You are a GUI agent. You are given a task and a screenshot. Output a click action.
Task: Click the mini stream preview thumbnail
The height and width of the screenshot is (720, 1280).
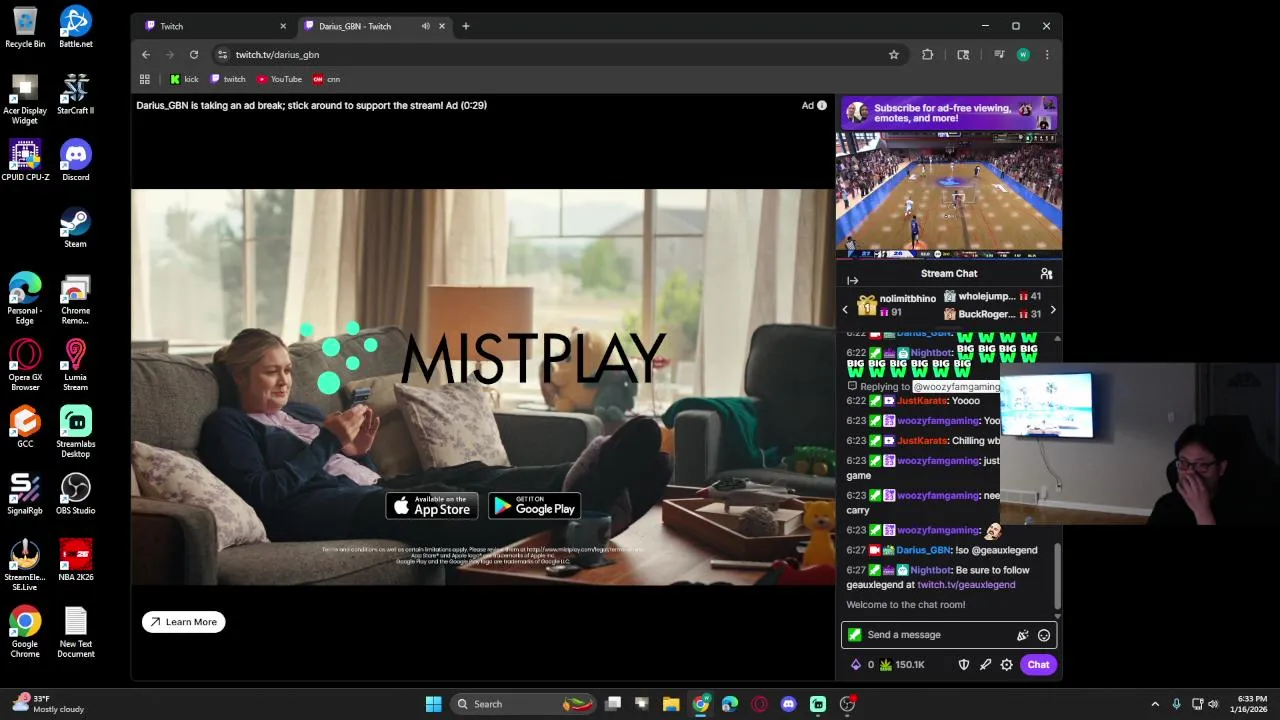click(949, 195)
